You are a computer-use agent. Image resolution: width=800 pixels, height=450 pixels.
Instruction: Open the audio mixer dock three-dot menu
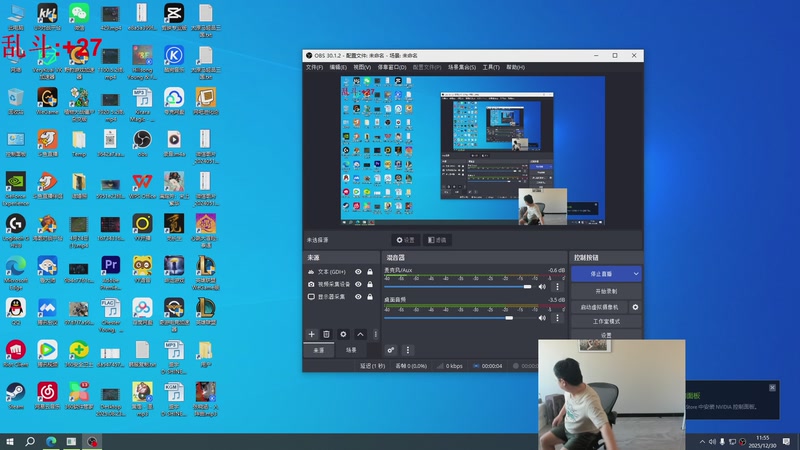click(x=408, y=350)
